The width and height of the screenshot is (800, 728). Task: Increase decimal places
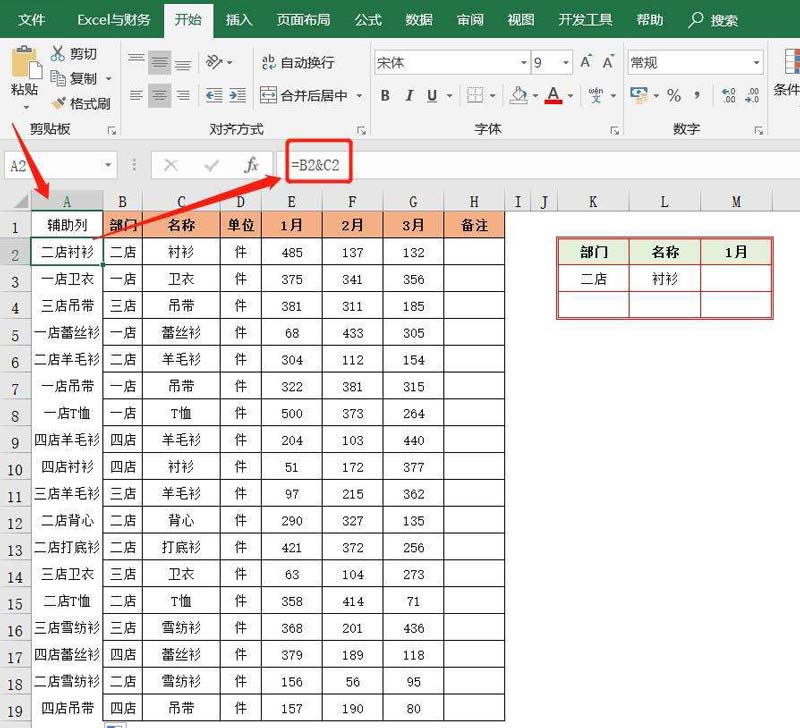point(729,95)
